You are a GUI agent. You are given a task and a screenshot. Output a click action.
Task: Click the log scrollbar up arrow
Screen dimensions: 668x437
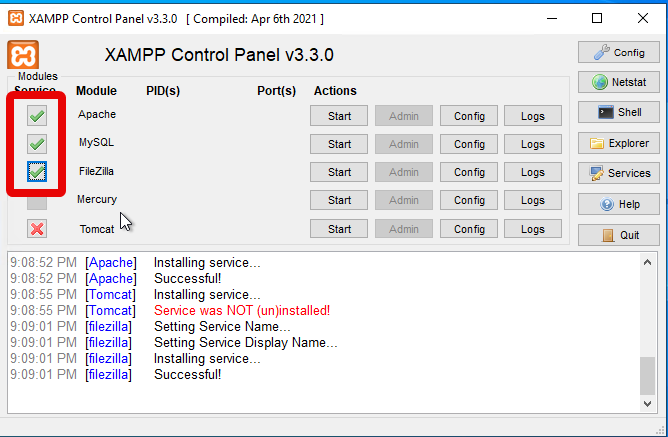[x=648, y=262]
